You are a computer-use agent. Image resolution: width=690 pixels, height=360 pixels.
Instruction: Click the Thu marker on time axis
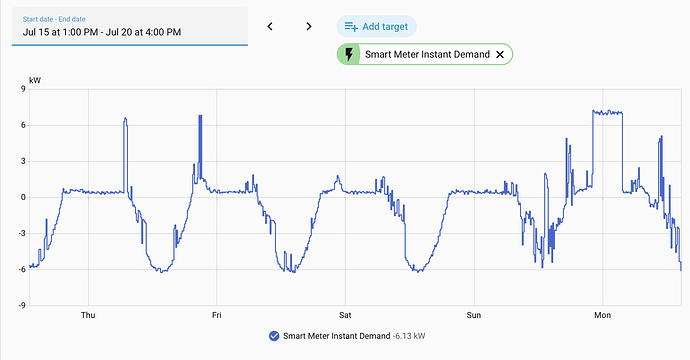[x=88, y=315]
